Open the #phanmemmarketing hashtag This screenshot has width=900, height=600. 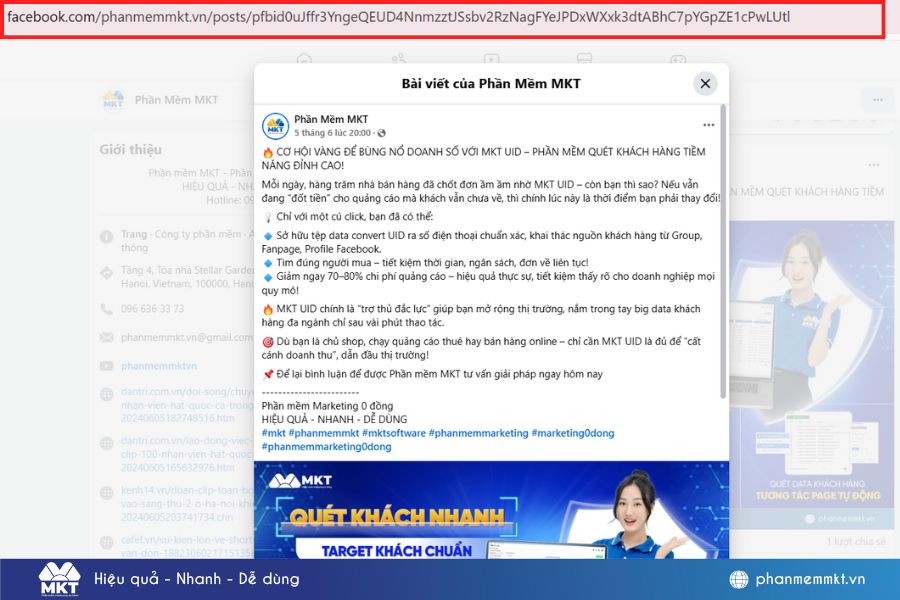[478, 433]
